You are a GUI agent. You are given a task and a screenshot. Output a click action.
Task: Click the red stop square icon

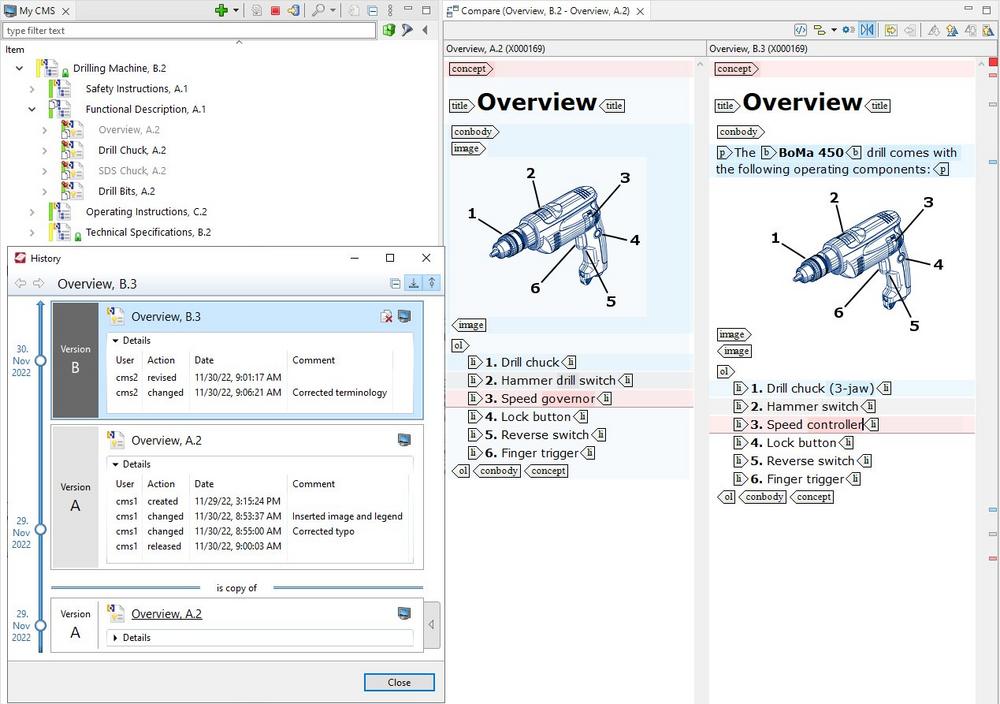pyautogui.click(x=275, y=10)
